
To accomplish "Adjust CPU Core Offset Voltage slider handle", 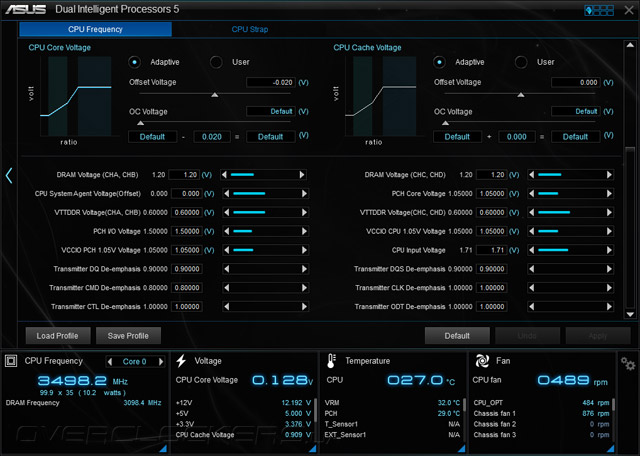I will click(x=215, y=95).
